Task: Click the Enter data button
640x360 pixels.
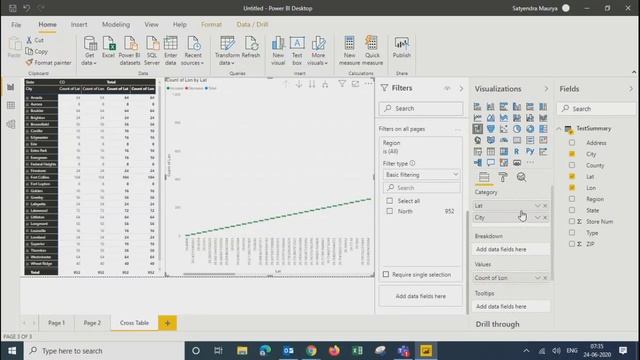Action: (x=171, y=51)
